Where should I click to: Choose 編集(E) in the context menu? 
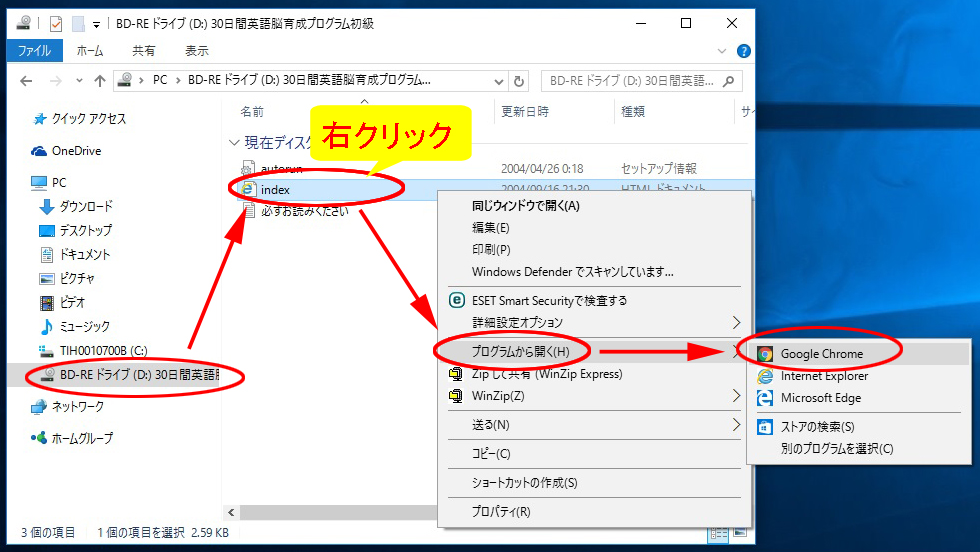tap(594, 228)
